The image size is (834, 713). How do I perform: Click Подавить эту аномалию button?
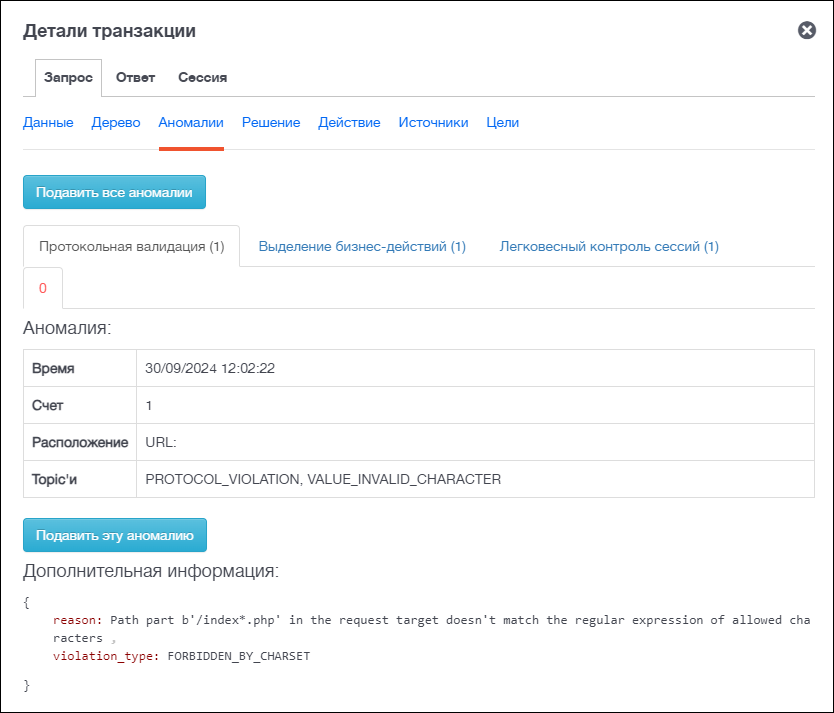pyautogui.click(x=115, y=535)
